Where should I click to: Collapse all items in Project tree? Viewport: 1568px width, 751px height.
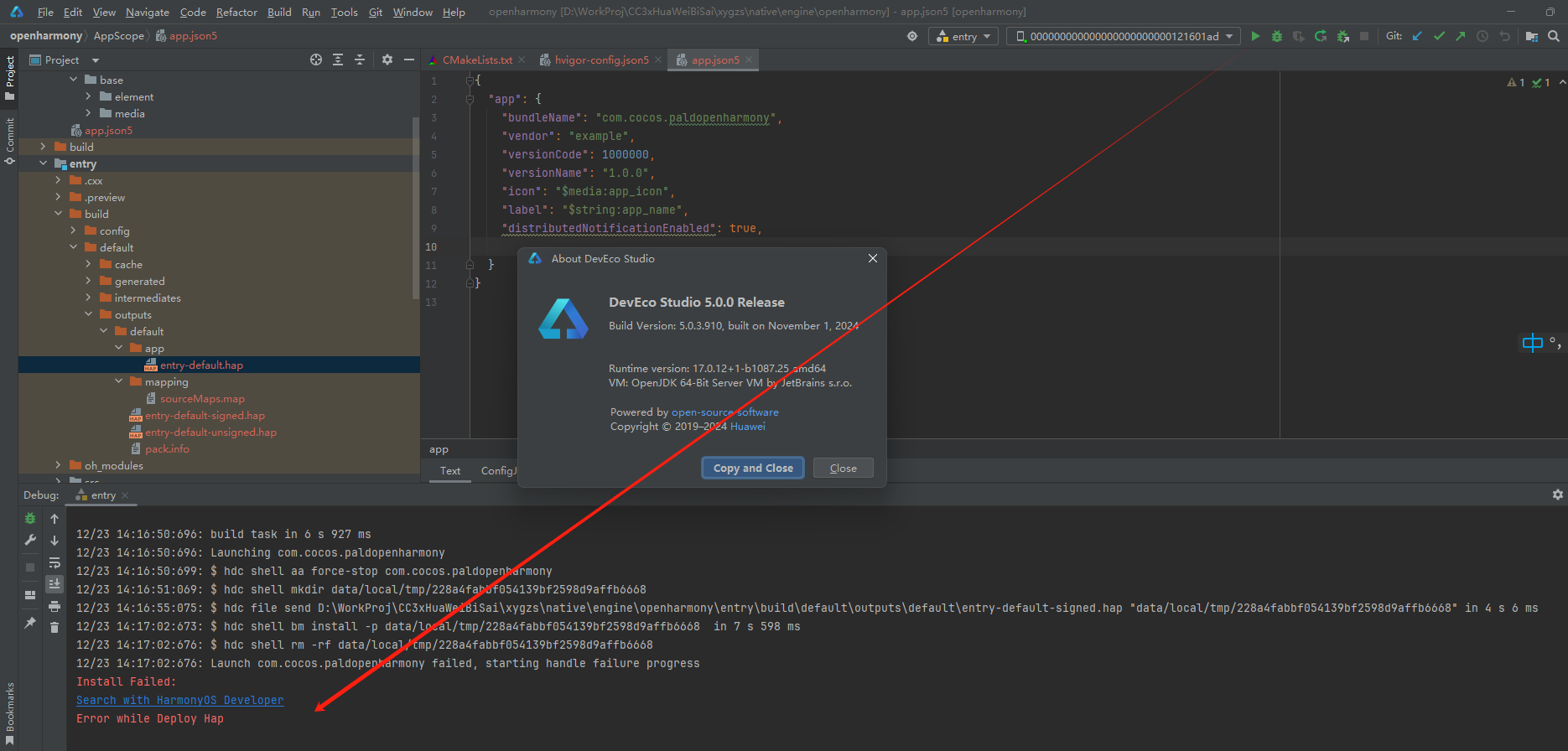[360, 60]
